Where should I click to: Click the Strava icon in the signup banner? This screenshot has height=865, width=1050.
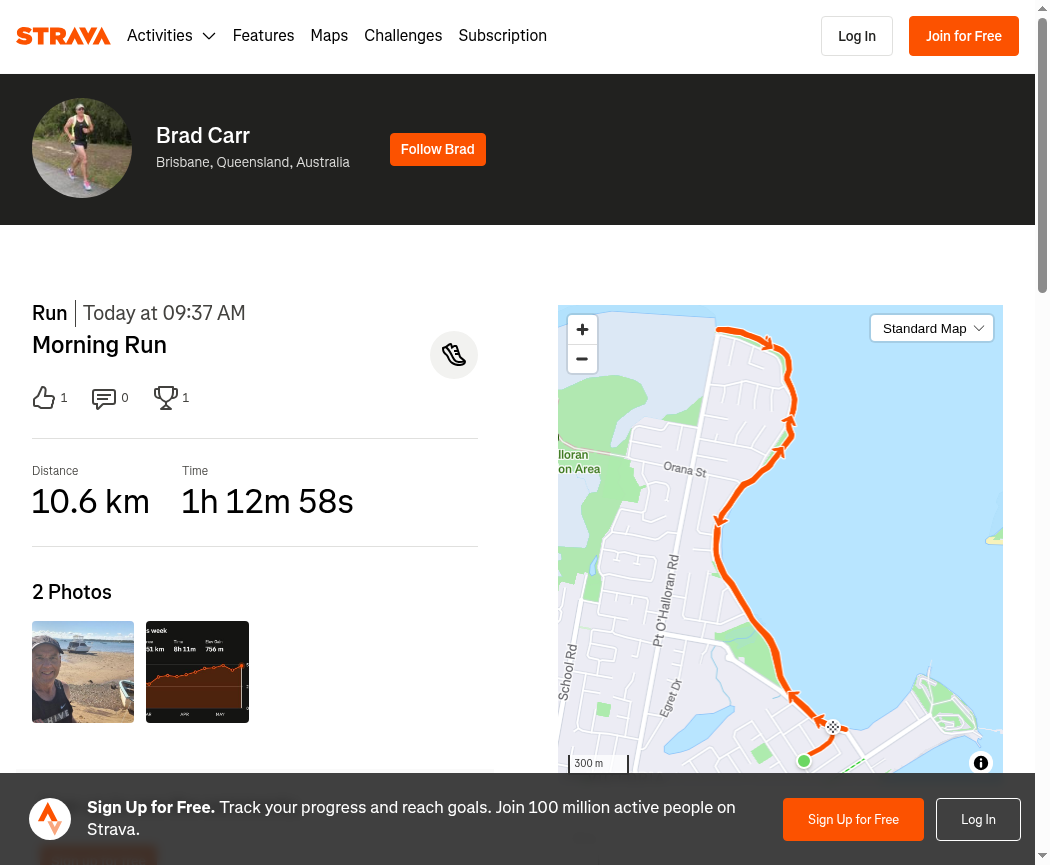point(50,819)
